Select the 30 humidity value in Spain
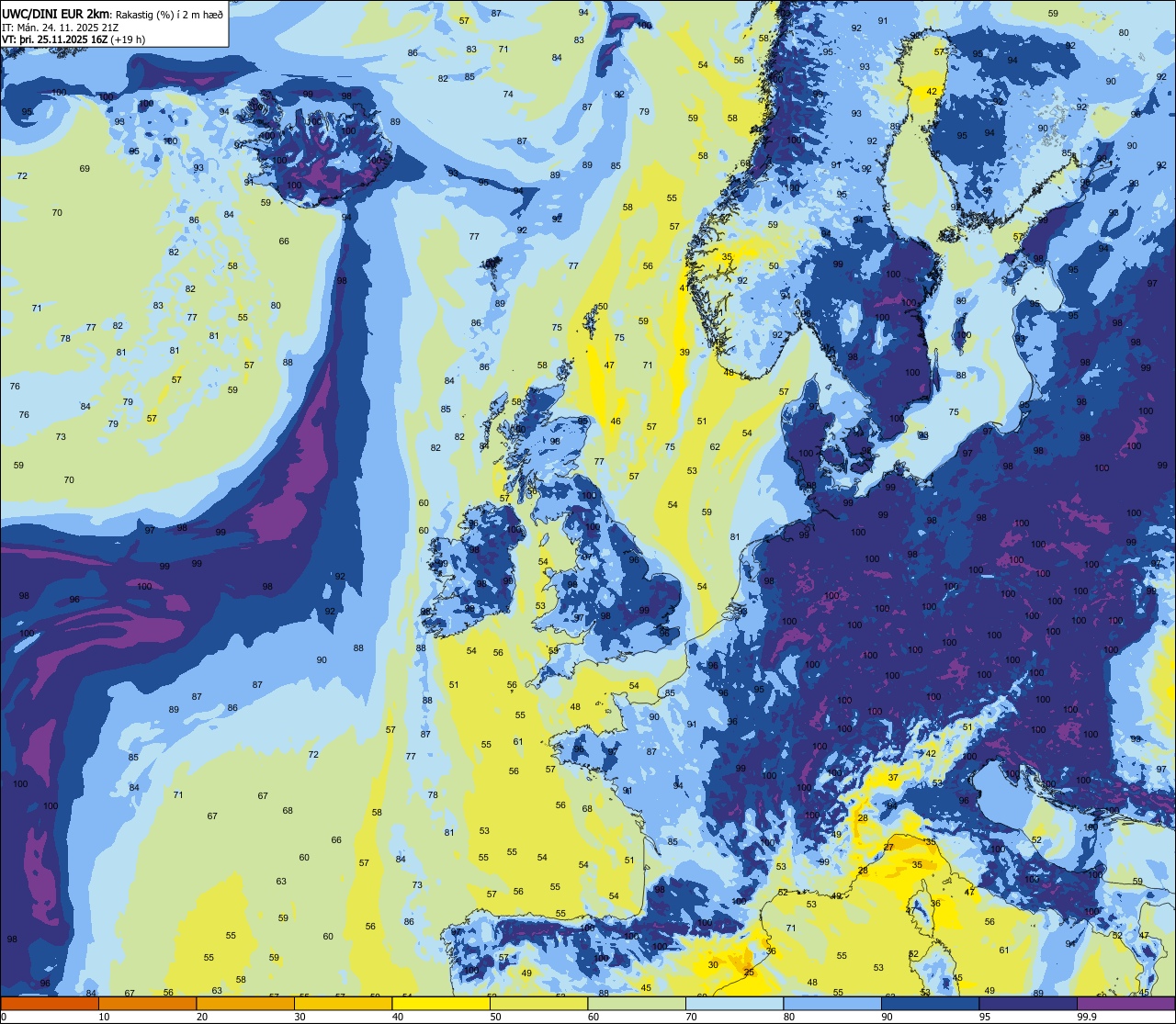Image resolution: width=1176 pixels, height=1024 pixels. tap(713, 964)
